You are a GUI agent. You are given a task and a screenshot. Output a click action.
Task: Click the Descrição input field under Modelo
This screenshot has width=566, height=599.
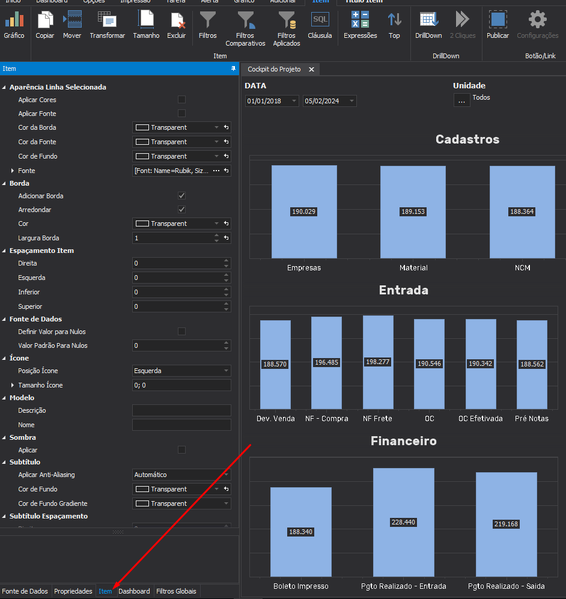(181, 410)
